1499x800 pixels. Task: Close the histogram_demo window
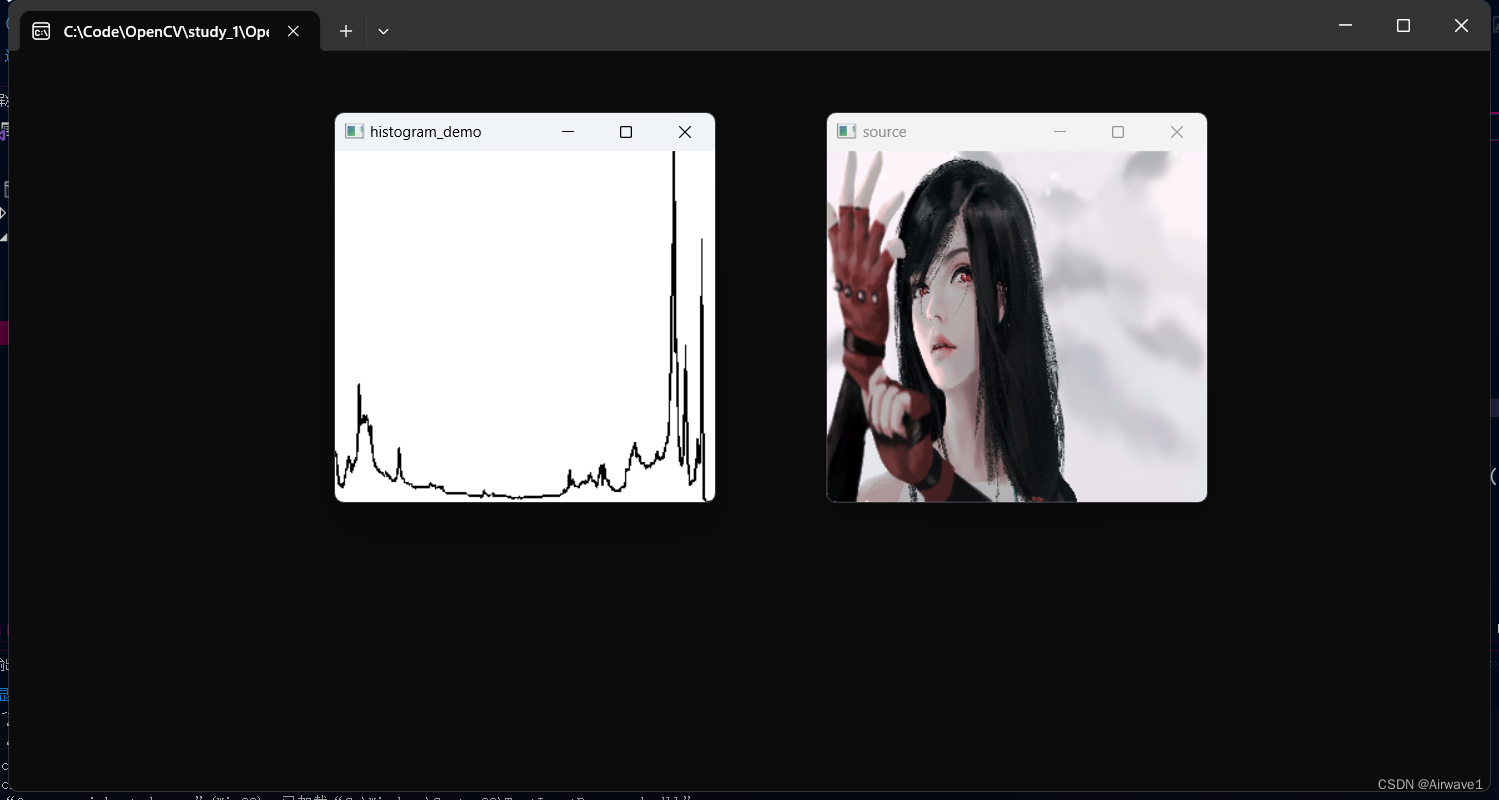(685, 132)
